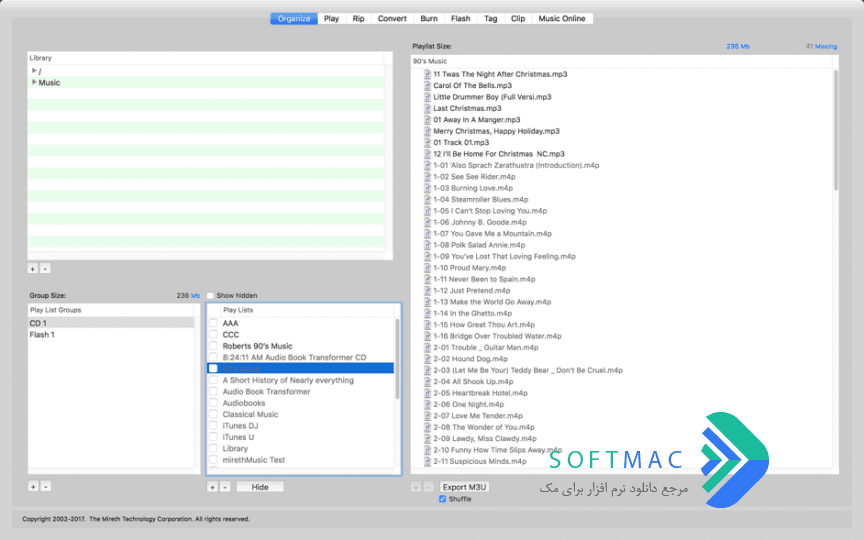Viewport: 864px width, 540px height.
Task: Click the Hide button
Action: [260, 487]
